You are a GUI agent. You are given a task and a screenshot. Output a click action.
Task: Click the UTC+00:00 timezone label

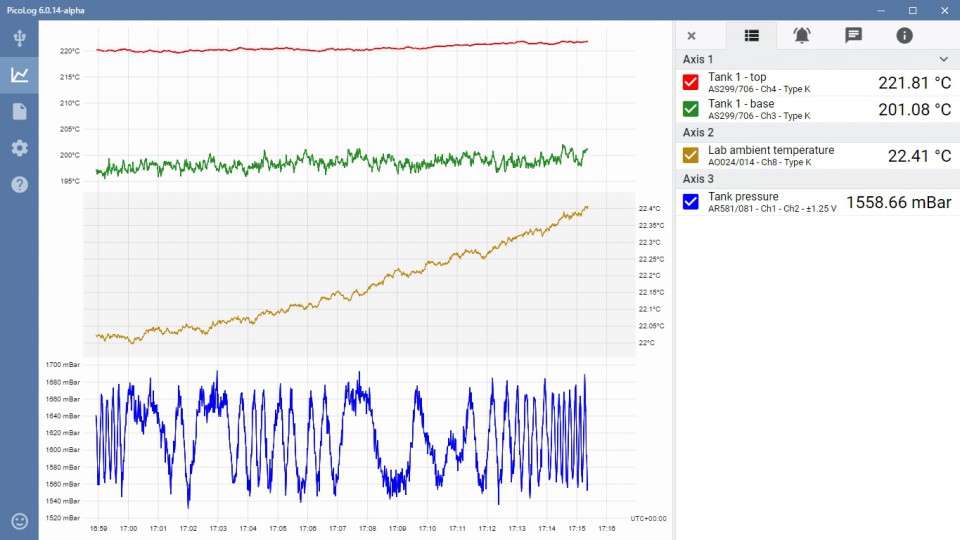click(x=648, y=518)
